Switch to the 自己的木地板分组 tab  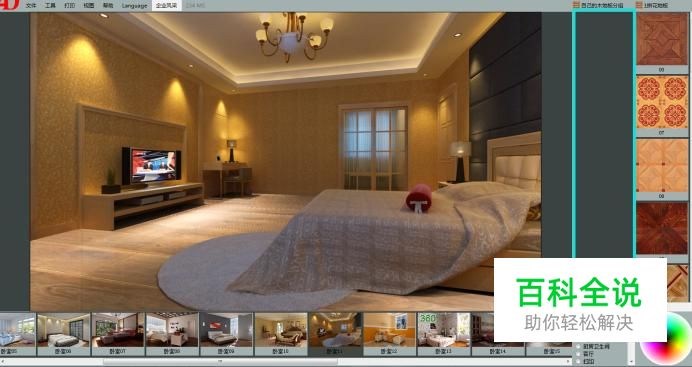tap(602, 5)
